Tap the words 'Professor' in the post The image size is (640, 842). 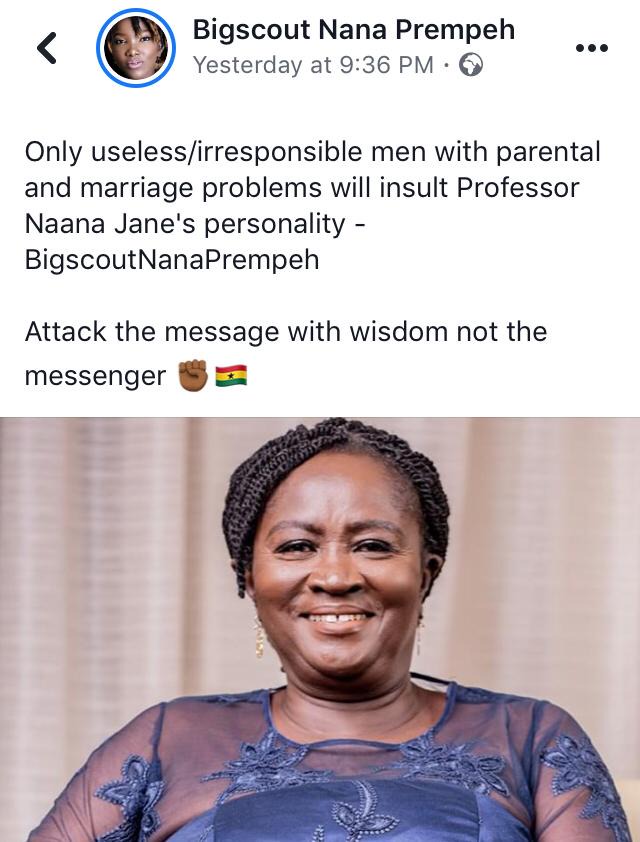(x=518, y=188)
